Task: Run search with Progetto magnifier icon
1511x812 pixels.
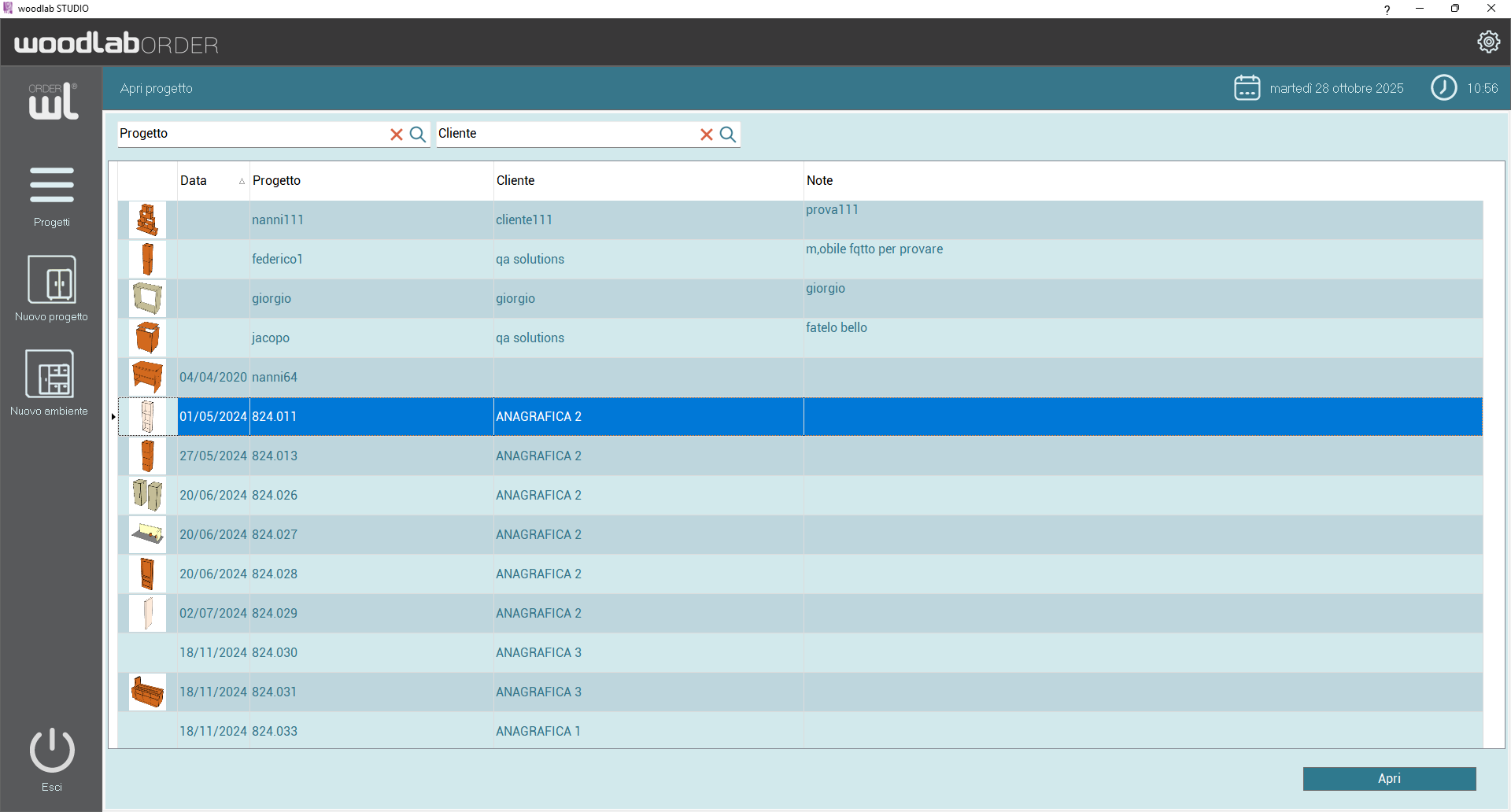Action: pos(418,135)
